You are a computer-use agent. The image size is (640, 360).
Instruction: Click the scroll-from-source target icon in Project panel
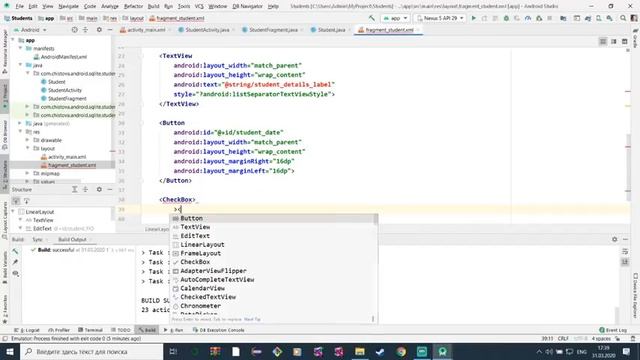point(74,30)
